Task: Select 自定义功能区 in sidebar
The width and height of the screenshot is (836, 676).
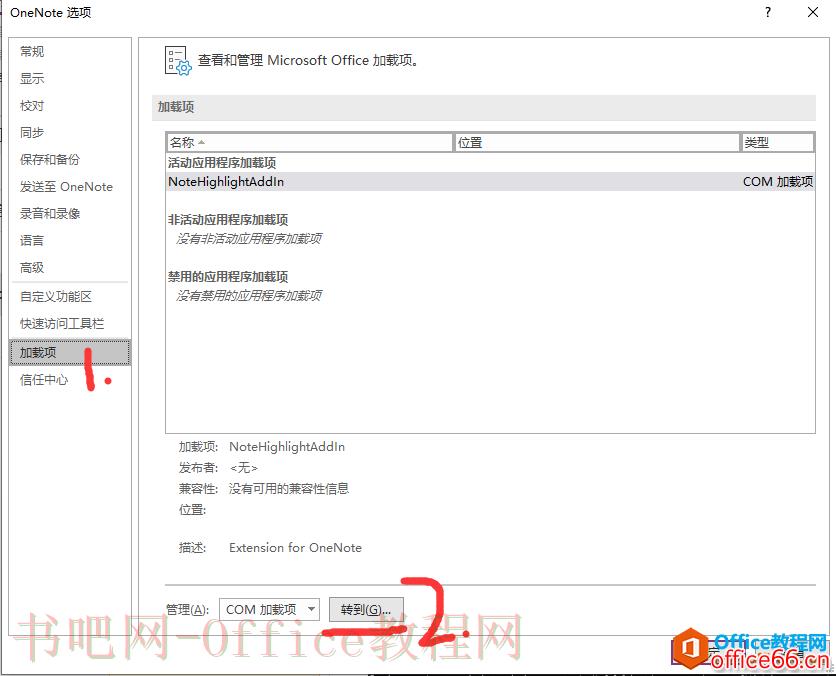Action: tap(55, 296)
